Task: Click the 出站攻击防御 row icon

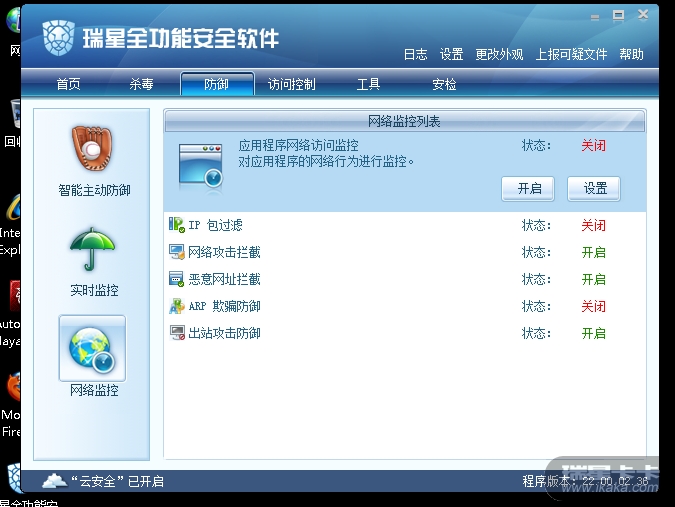Action: tap(176, 333)
